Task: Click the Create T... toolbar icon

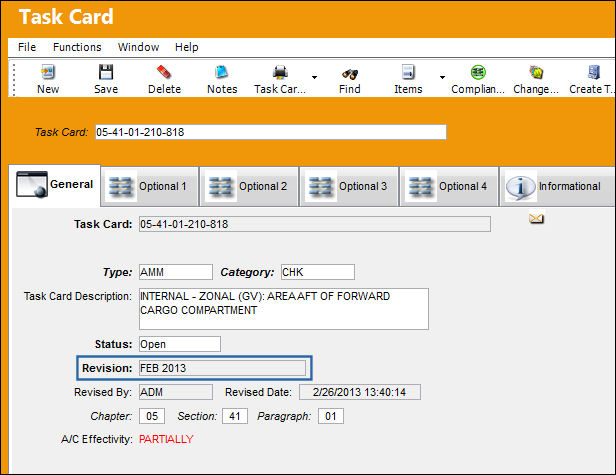Action: click(593, 72)
